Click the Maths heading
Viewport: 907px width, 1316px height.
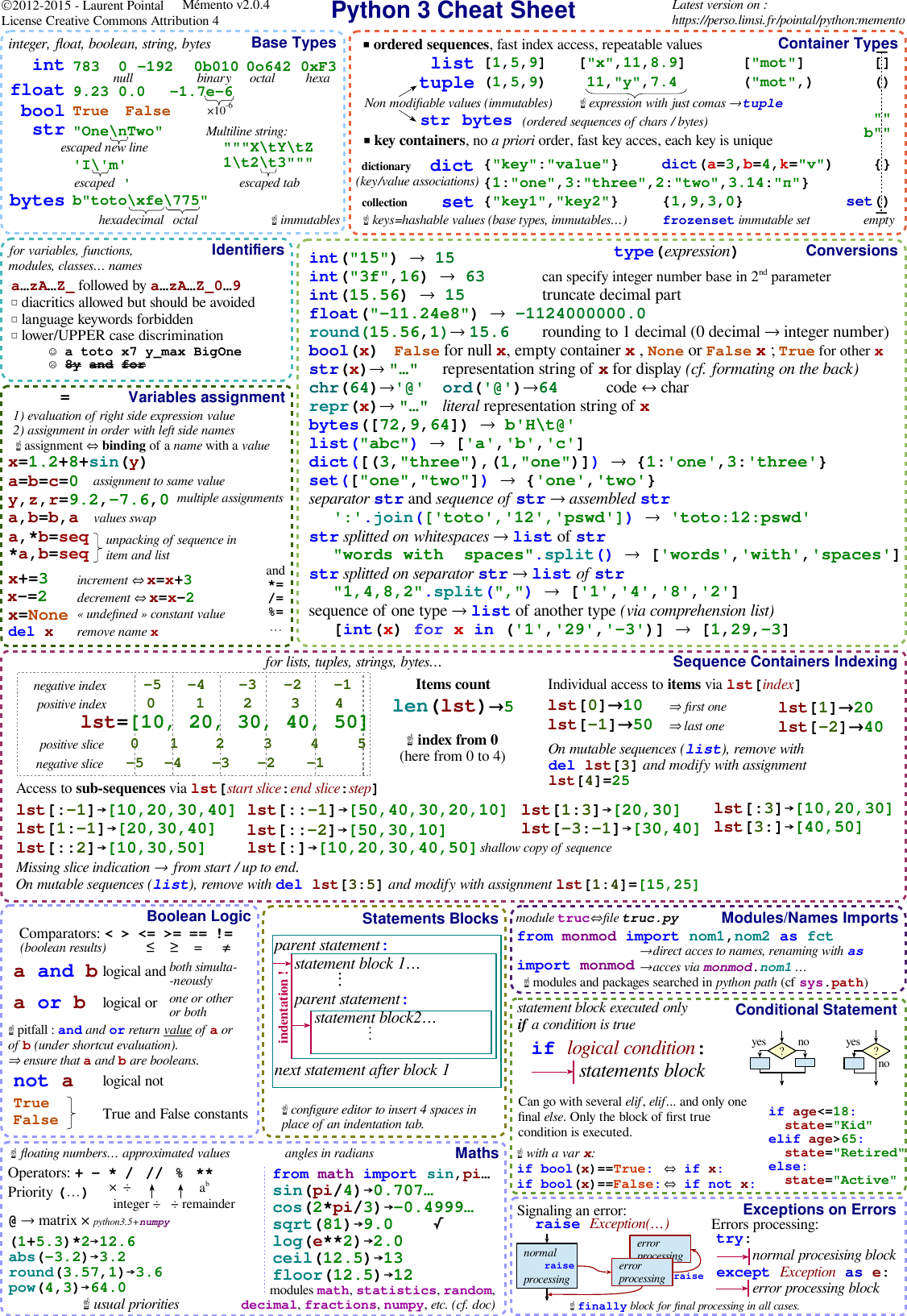coord(477,1153)
